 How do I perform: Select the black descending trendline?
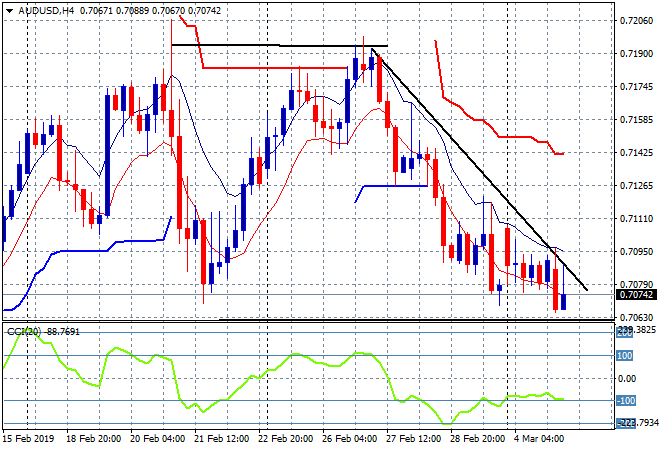click(x=480, y=170)
